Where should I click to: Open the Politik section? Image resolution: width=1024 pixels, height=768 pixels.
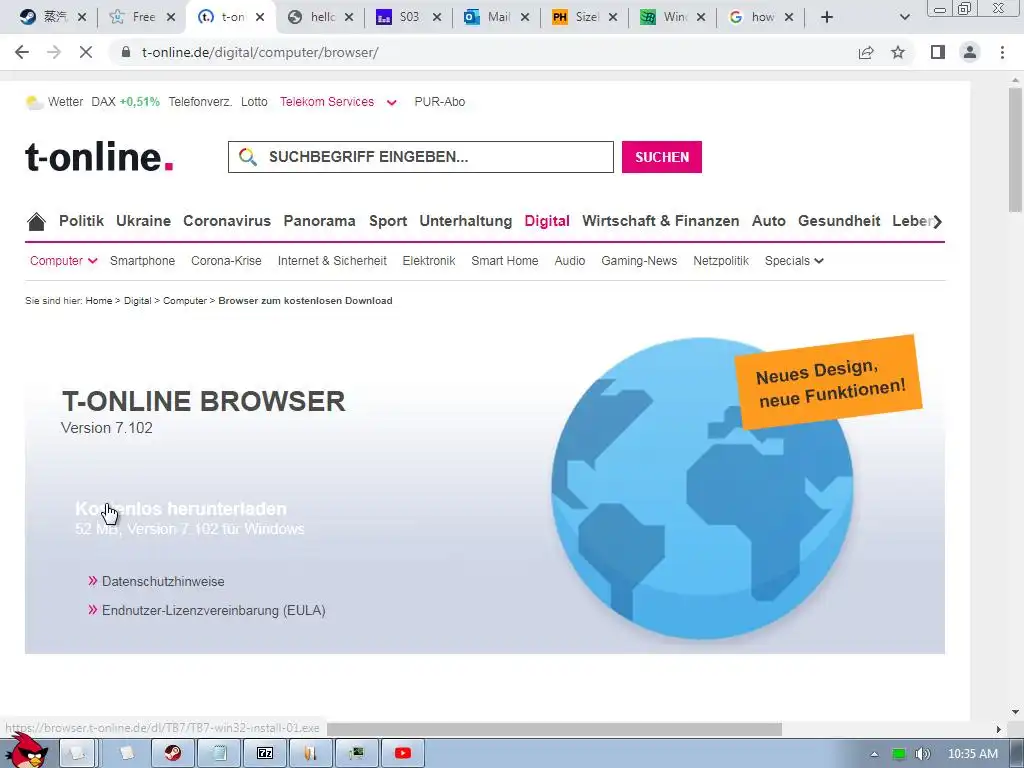click(x=82, y=221)
